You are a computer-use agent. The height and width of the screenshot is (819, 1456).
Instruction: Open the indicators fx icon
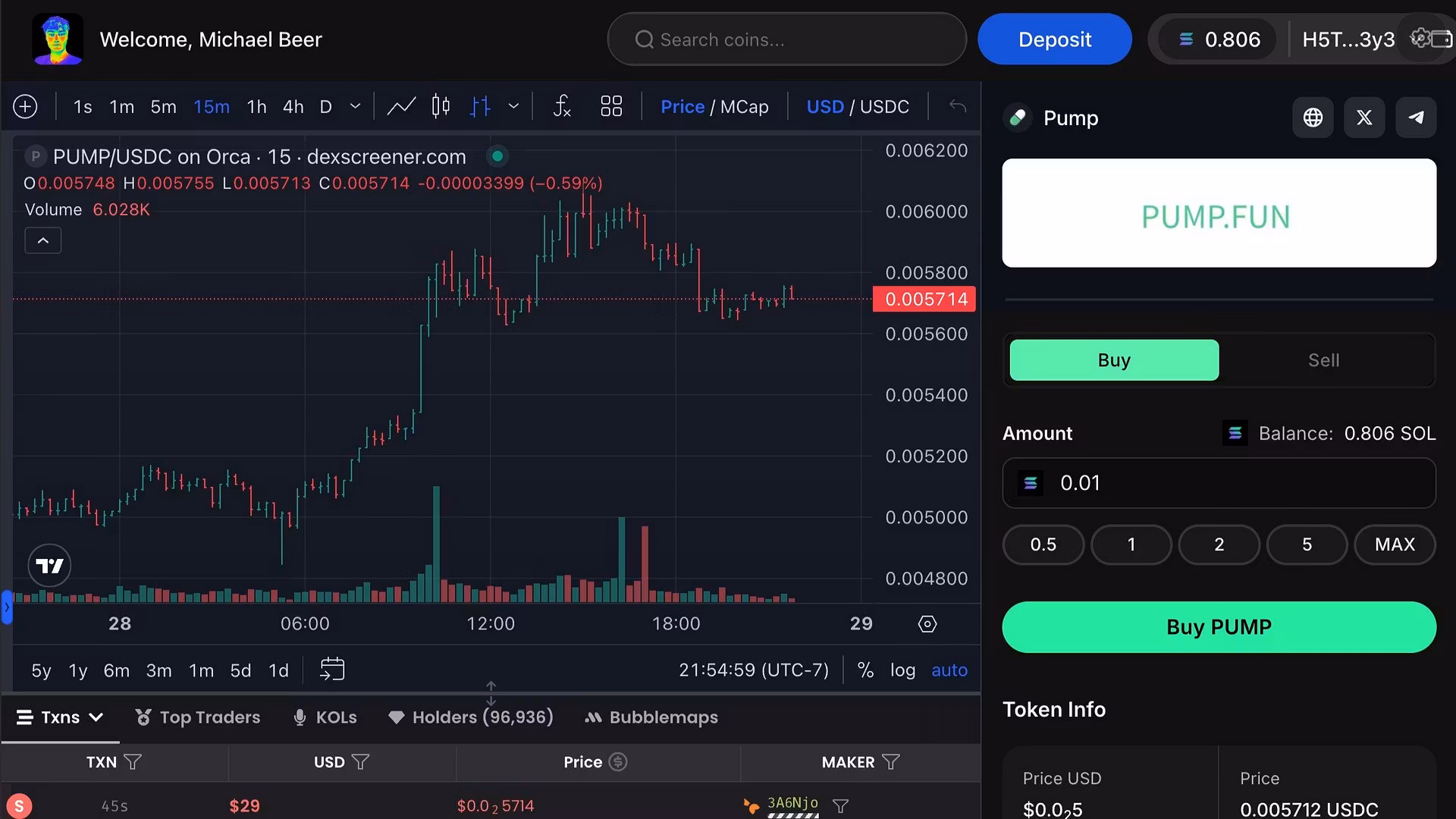pos(562,107)
